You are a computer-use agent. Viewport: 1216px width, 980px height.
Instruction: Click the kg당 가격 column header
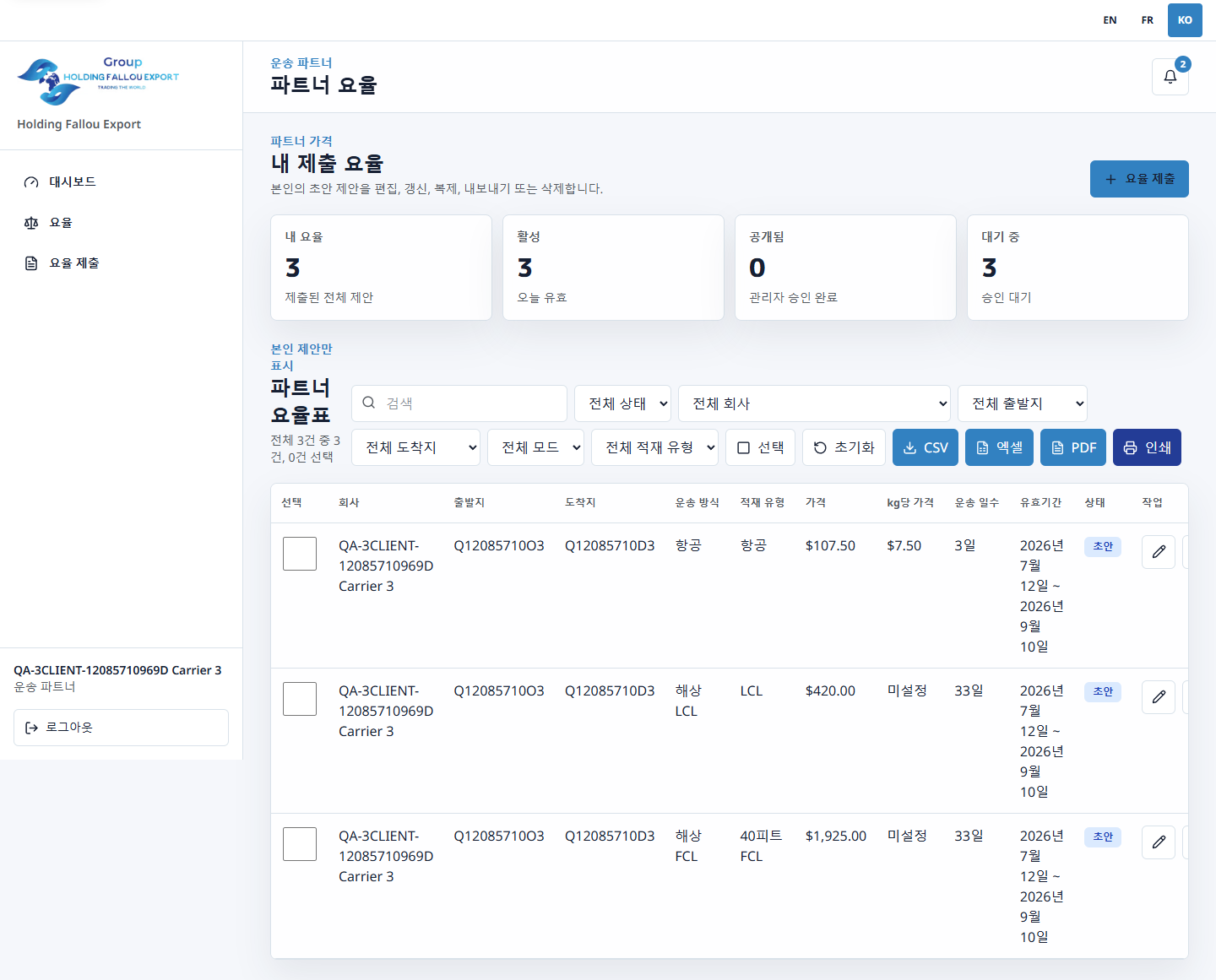[x=910, y=502]
